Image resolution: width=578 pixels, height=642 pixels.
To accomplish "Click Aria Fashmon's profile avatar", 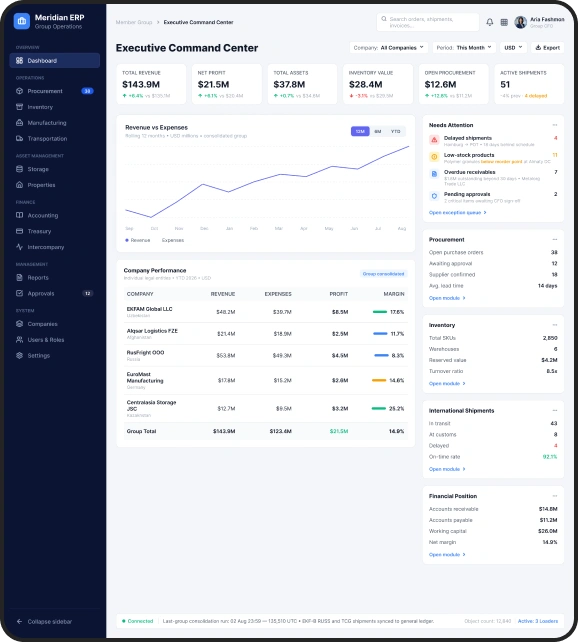I will (521, 22).
